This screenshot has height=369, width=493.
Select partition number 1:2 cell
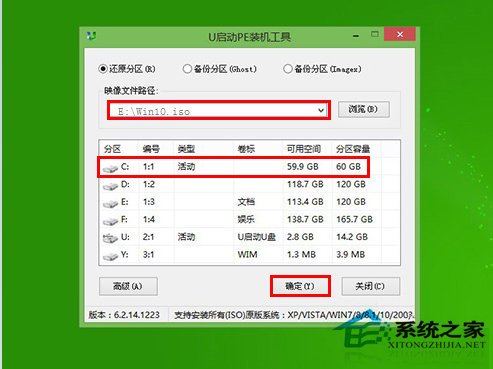[x=149, y=184]
